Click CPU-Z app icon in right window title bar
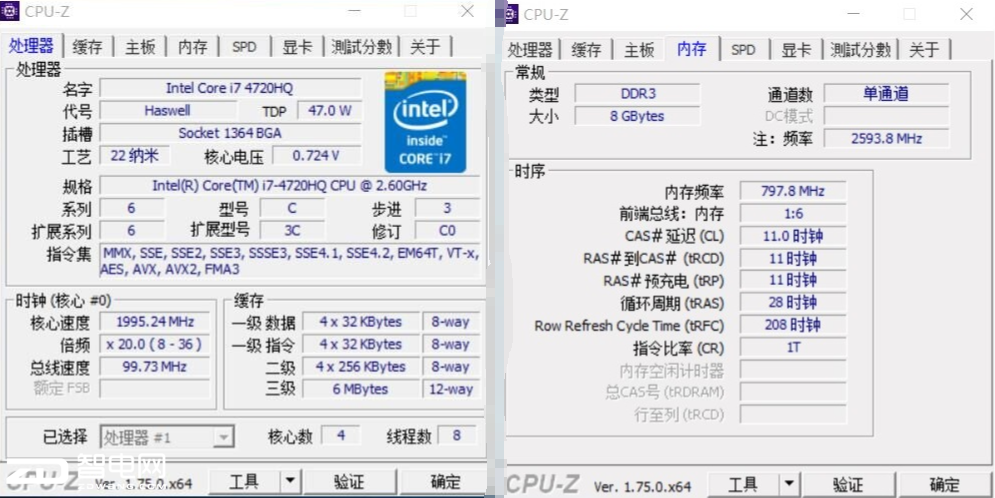 [511, 13]
